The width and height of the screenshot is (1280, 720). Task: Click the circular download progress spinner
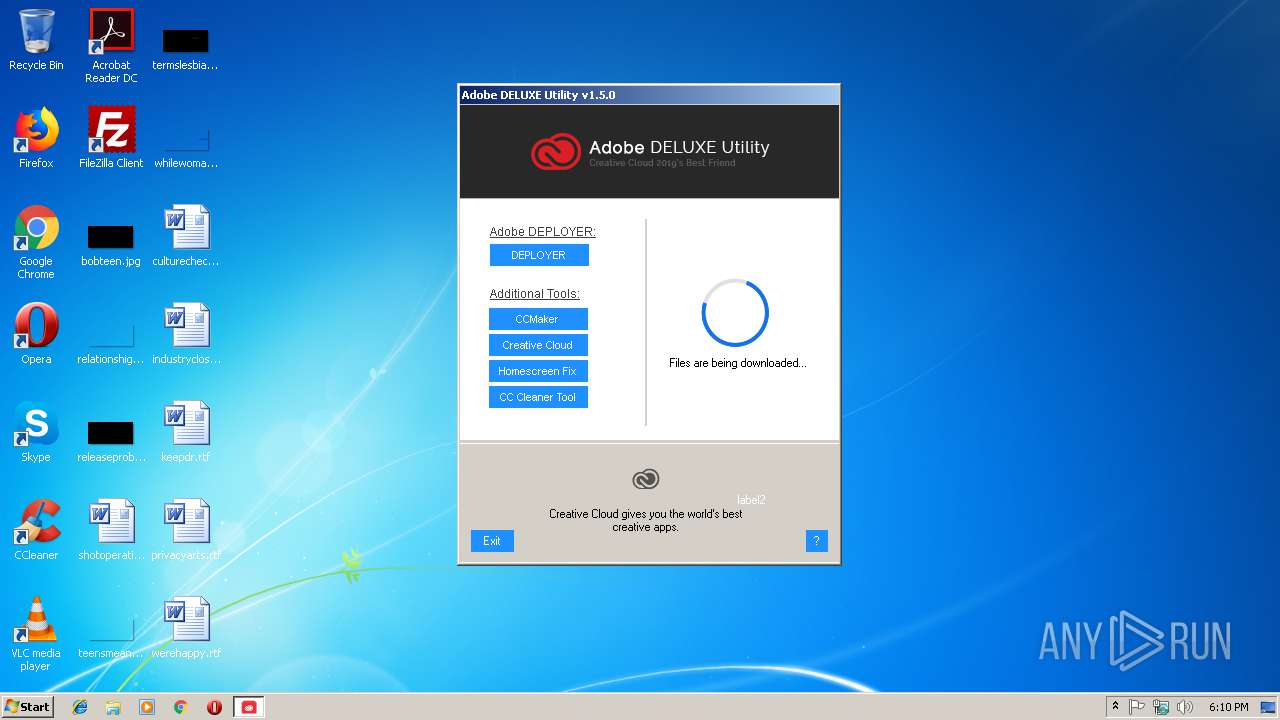click(x=735, y=313)
